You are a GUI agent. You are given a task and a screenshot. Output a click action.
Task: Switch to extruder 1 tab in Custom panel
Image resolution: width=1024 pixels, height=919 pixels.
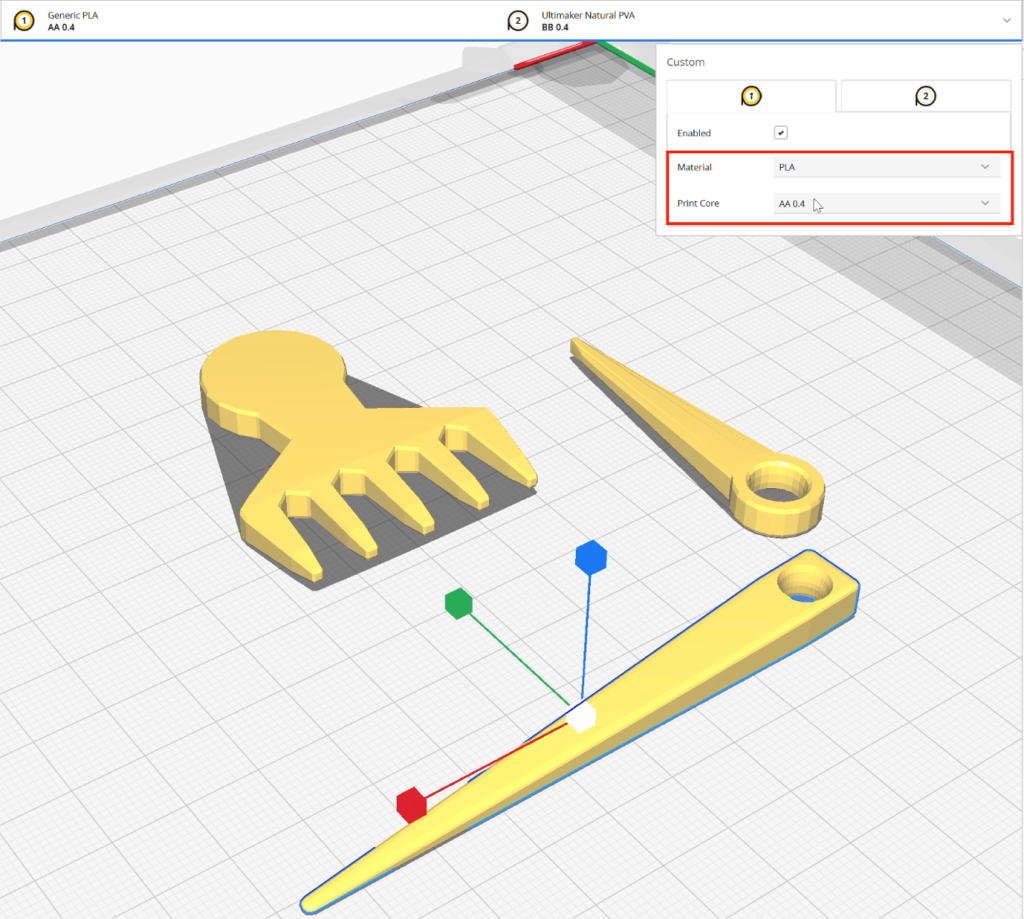(x=751, y=96)
